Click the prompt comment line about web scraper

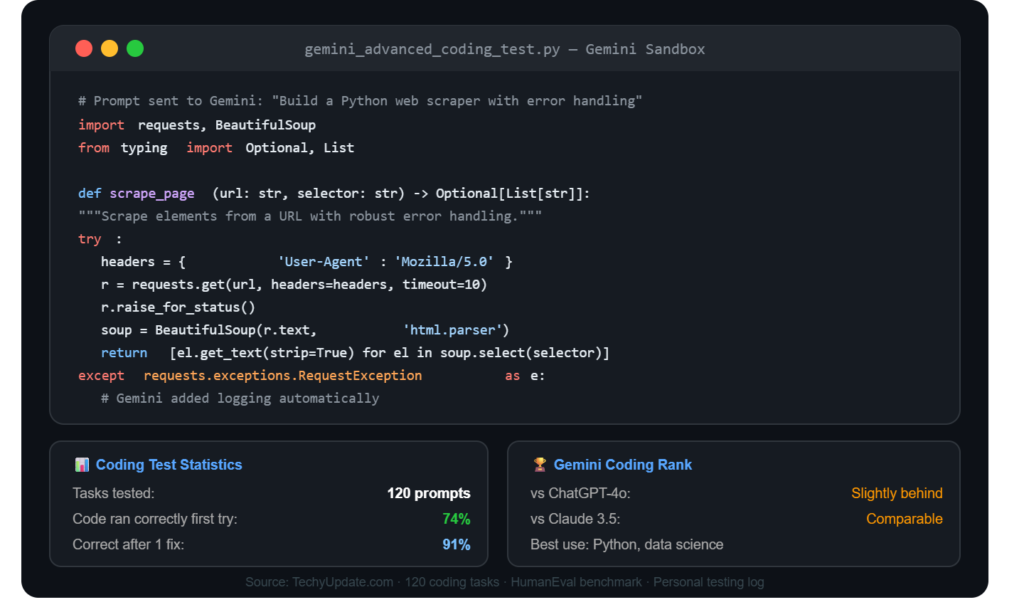[x=360, y=101]
